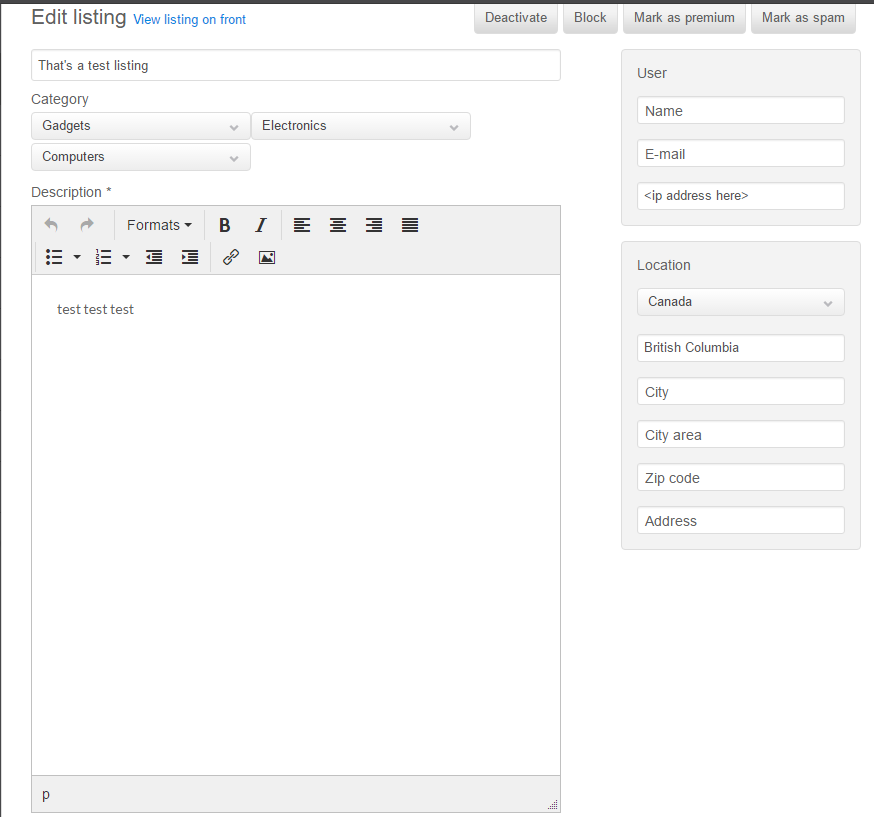Screen dimensions: 874x817
Task: Open View listing on front link
Action: [x=190, y=20]
